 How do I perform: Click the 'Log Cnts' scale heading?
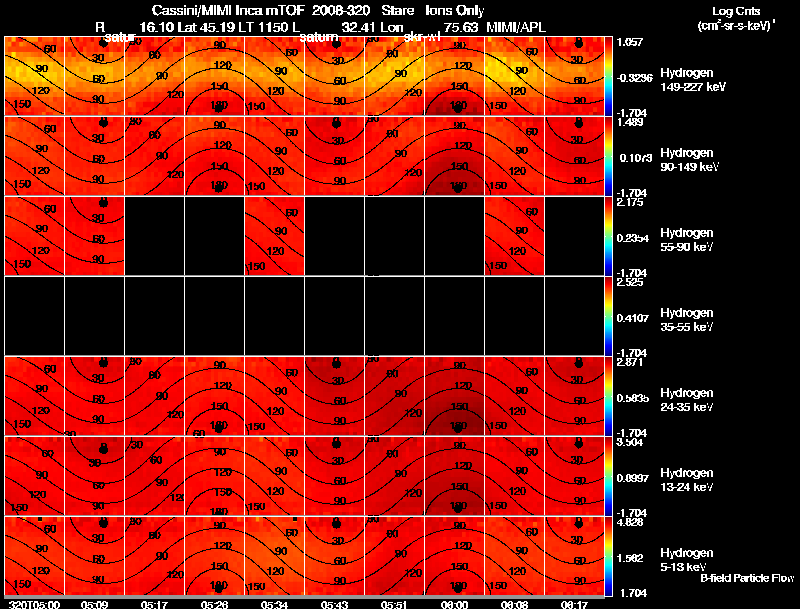tap(735, 11)
